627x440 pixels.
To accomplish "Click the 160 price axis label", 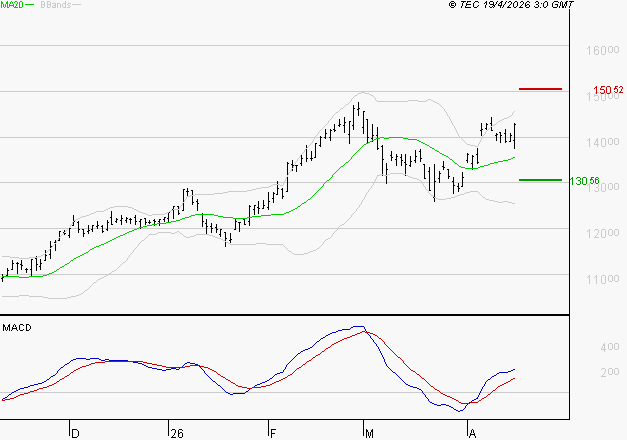I will (603, 51).
